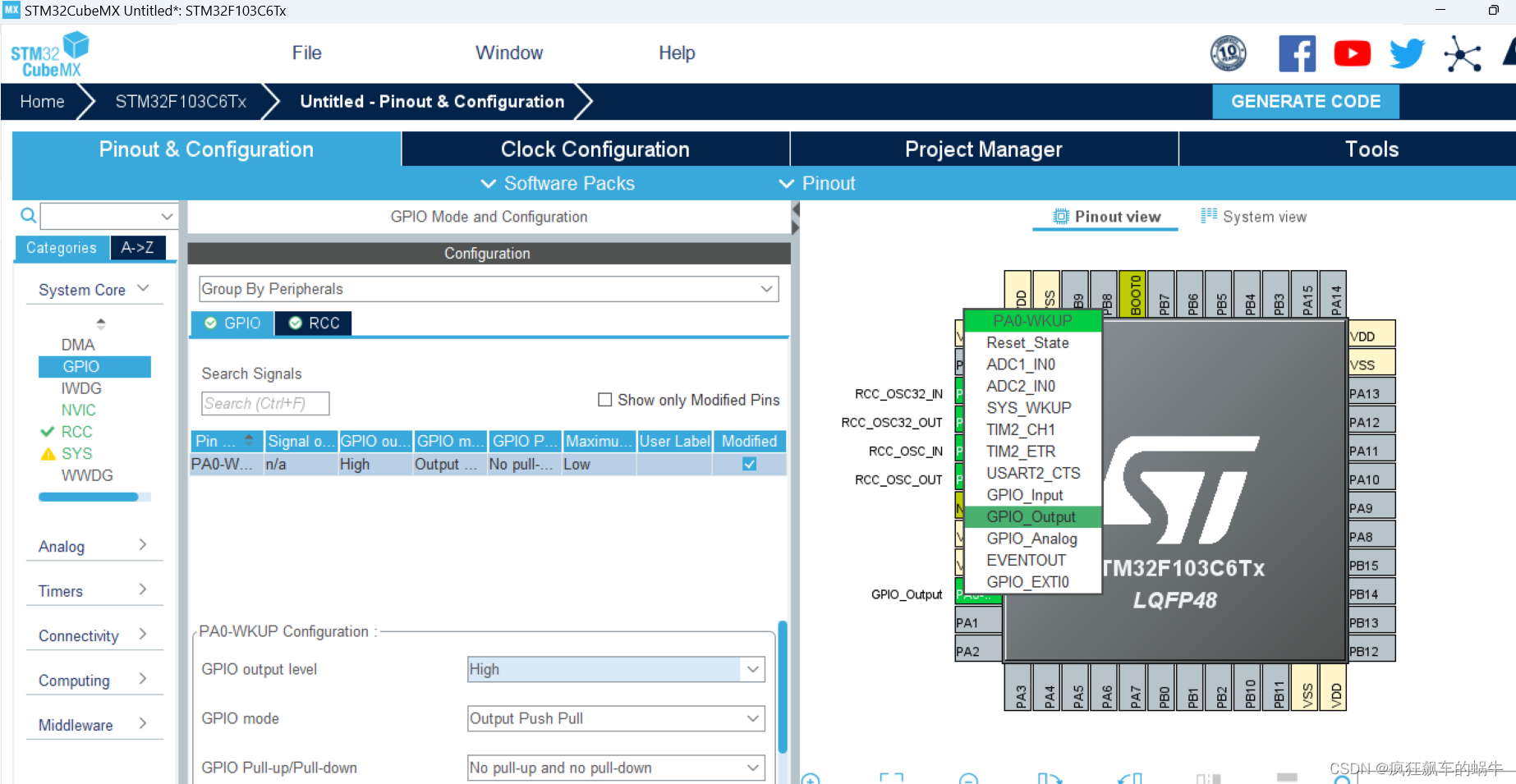Screen dimensions: 1516x784
Task: Click the sort arrows under System Core
Action: (100, 323)
